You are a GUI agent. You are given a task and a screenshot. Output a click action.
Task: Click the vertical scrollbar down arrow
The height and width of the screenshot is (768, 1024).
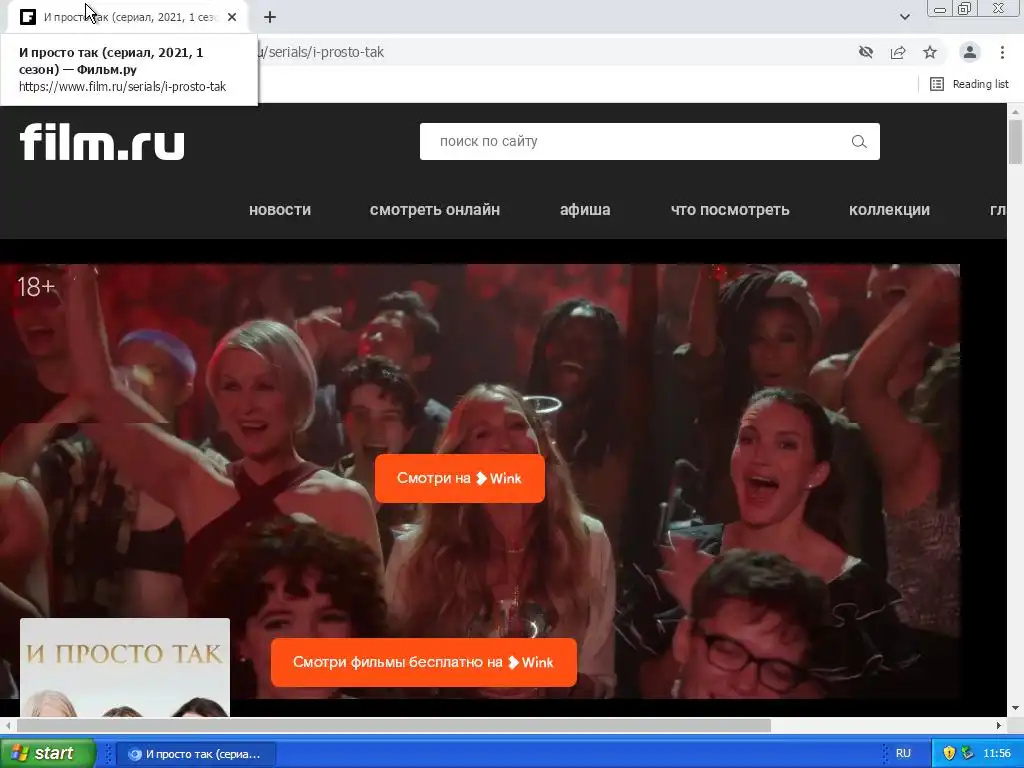[x=1015, y=708]
